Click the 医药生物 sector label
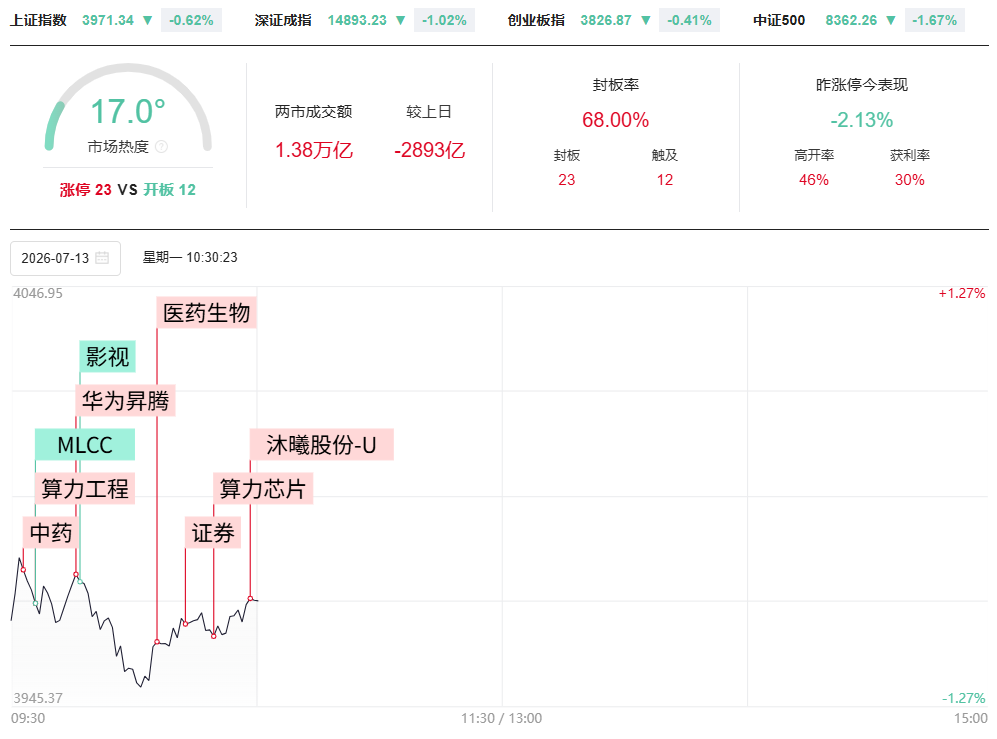This screenshot has width=997, height=739. point(207,313)
